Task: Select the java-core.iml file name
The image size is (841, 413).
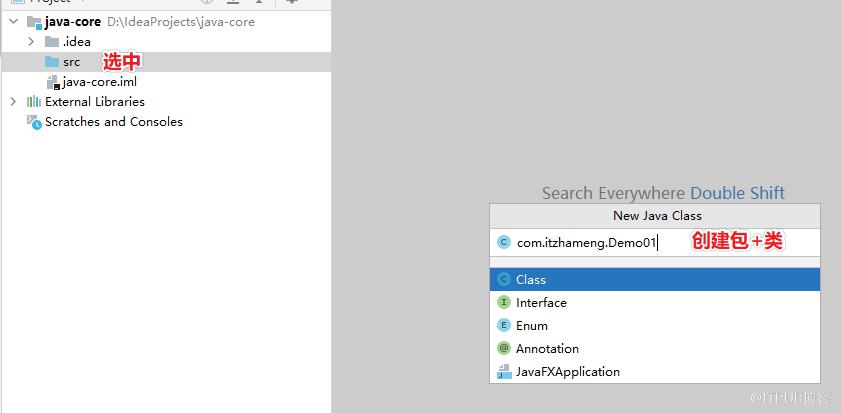Action: tap(100, 82)
